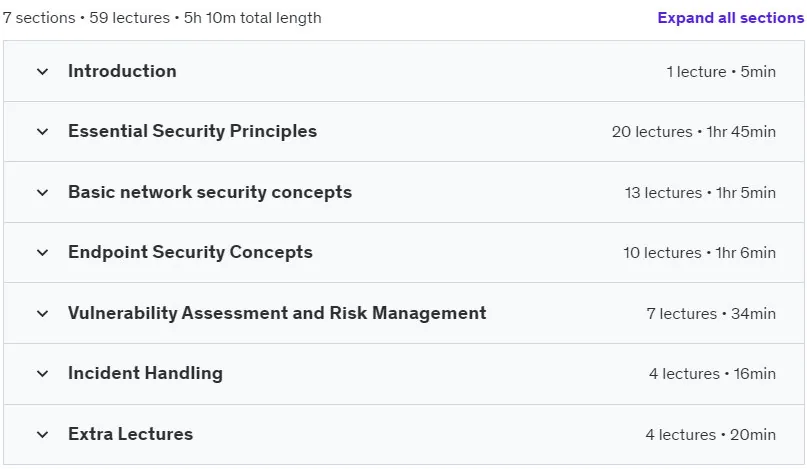Open Vulnerability Assessment and Risk Management title
The height and width of the screenshot is (469, 807).
point(277,313)
